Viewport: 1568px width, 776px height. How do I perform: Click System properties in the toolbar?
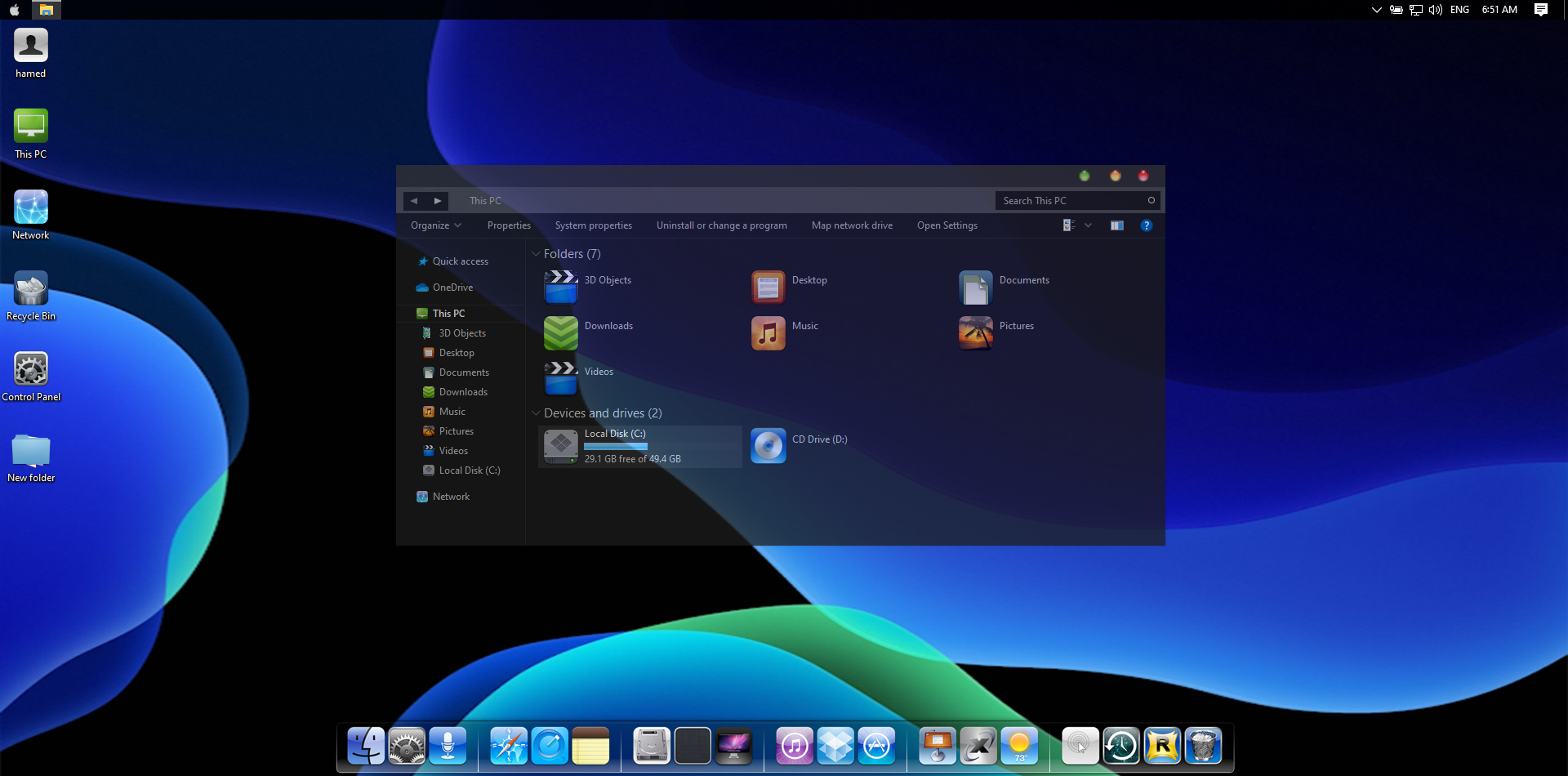tap(593, 225)
